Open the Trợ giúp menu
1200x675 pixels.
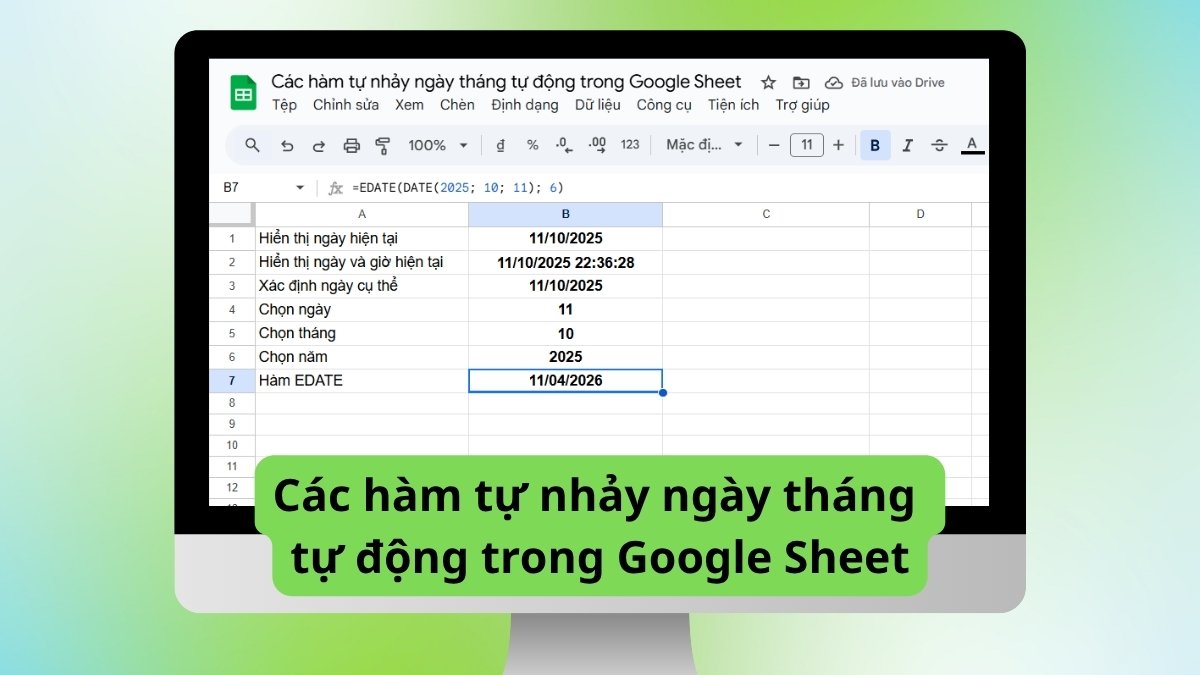click(803, 105)
